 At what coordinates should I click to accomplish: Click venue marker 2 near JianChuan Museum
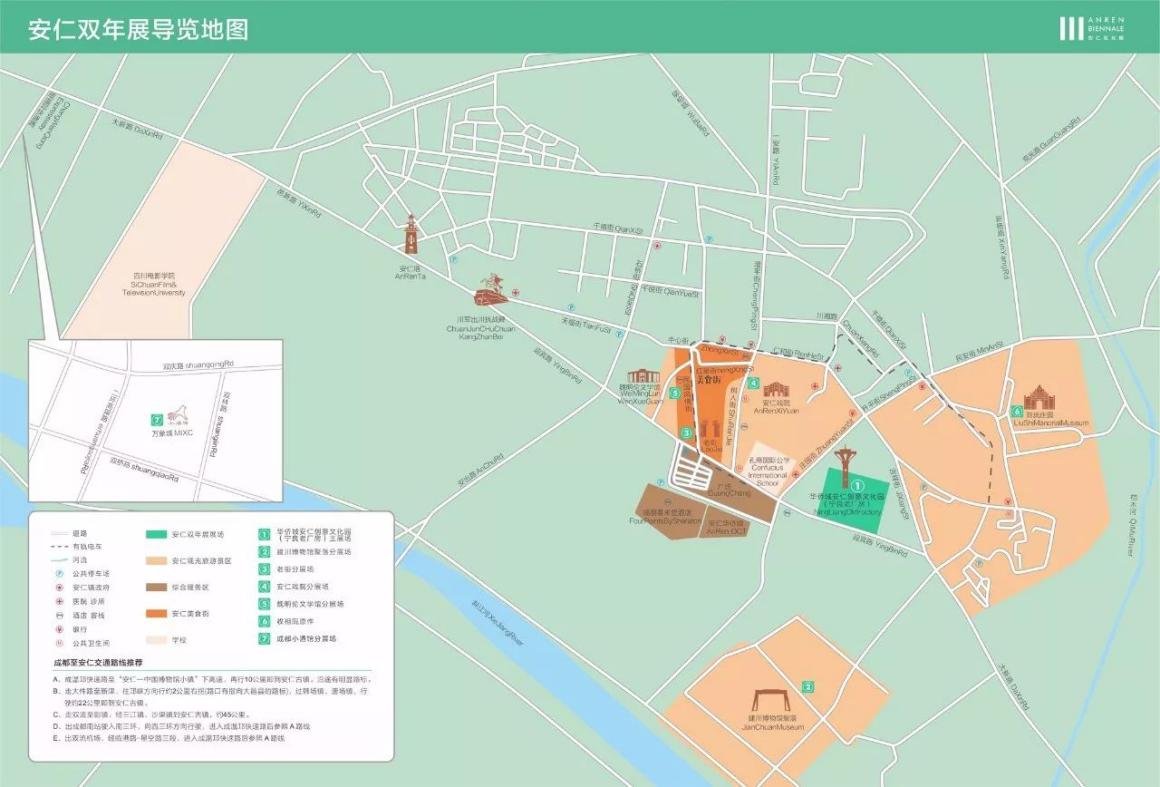[809, 686]
